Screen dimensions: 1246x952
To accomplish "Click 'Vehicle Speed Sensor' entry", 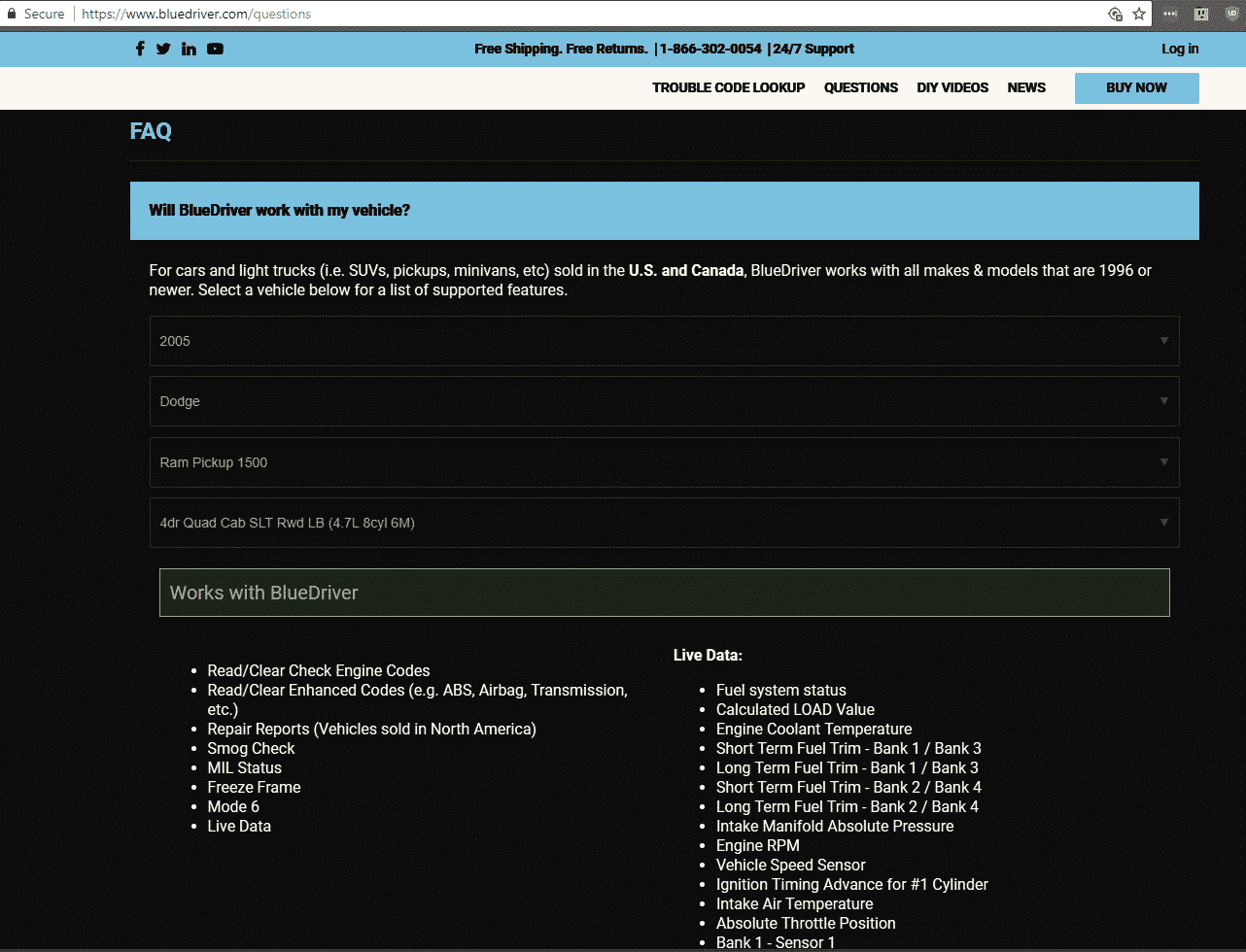I will (791, 865).
